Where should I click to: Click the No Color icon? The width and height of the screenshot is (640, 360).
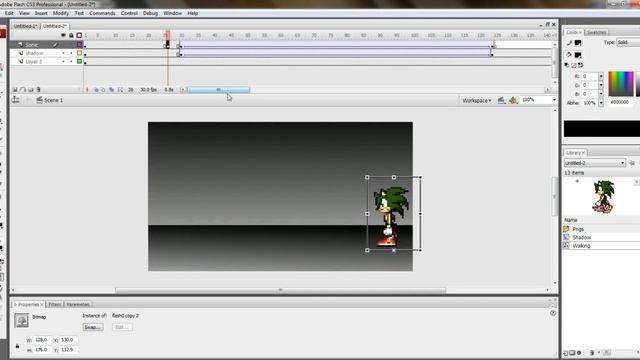coord(573,65)
